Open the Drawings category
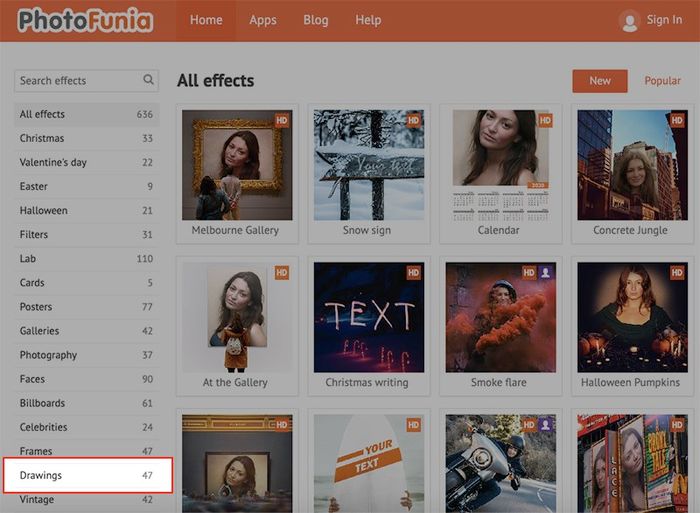 (x=88, y=475)
